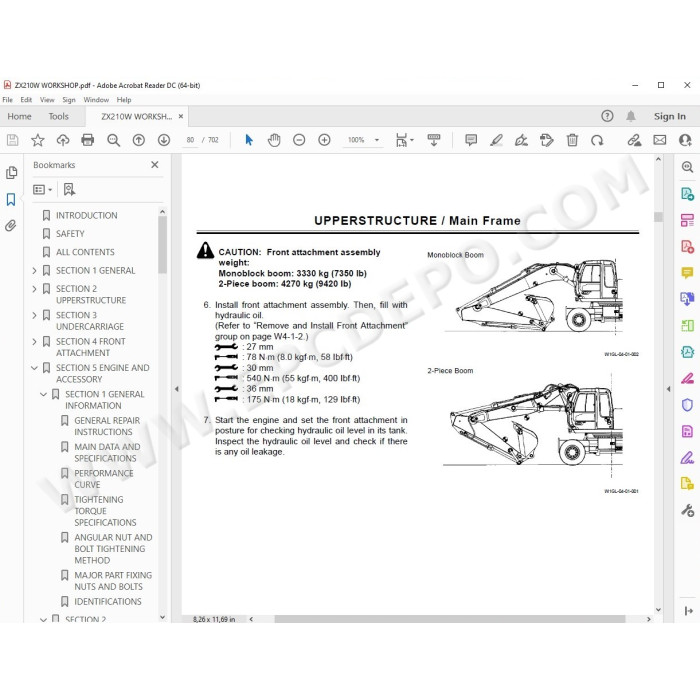Open the notifications bell

click(x=630, y=117)
